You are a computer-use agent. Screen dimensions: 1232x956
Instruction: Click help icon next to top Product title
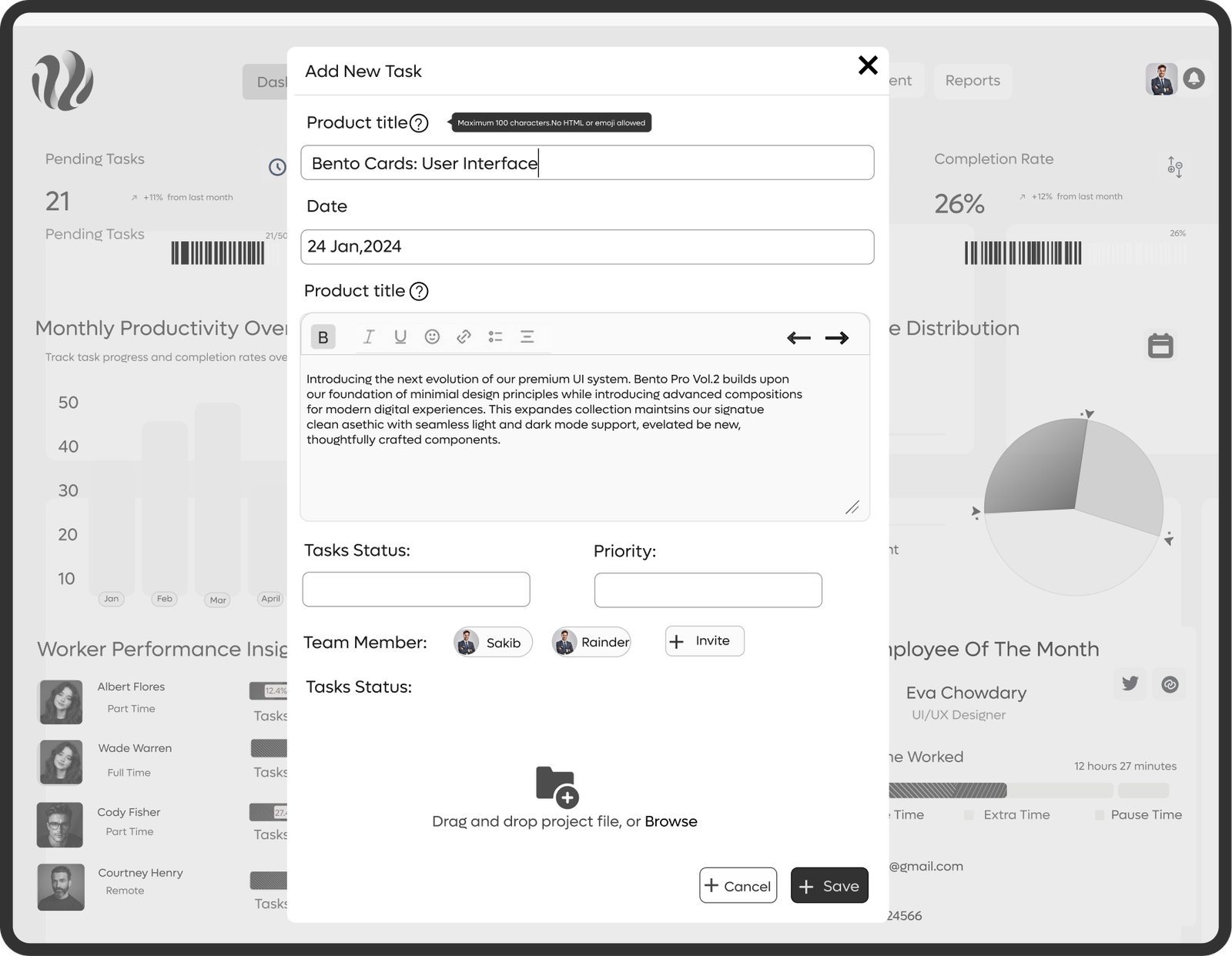tap(419, 123)
